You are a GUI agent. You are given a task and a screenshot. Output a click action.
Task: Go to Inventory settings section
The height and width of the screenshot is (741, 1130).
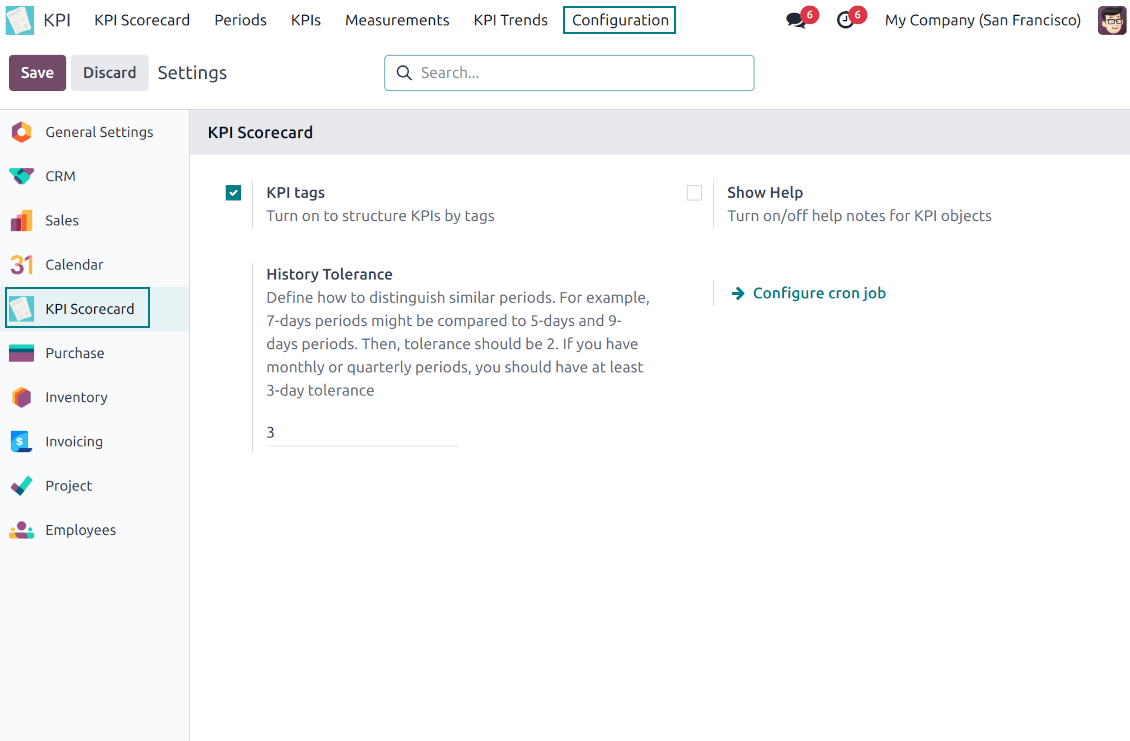[x=76, y=397]
